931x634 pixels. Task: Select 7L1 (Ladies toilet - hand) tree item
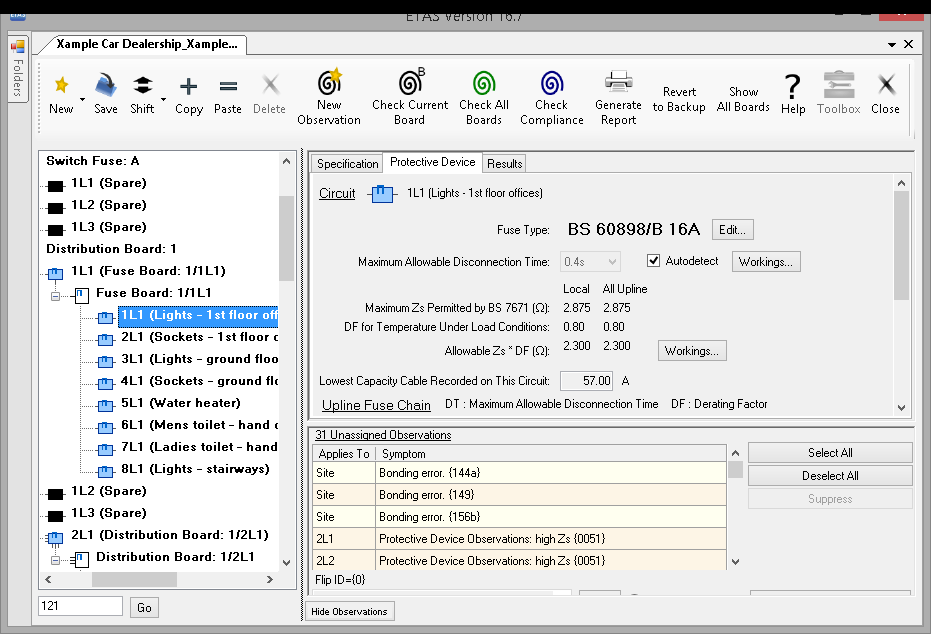tap(199, 447)
